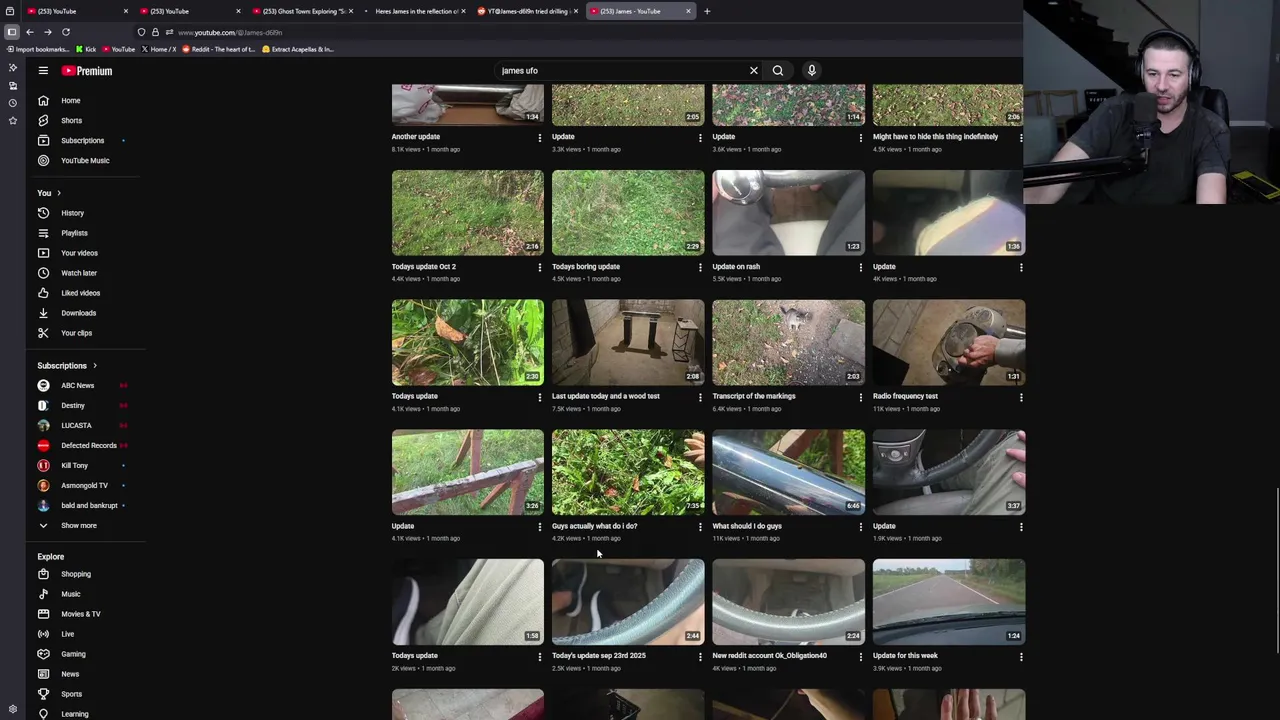Click the 'Todays boring update' video title

click(x=586, y=267)
